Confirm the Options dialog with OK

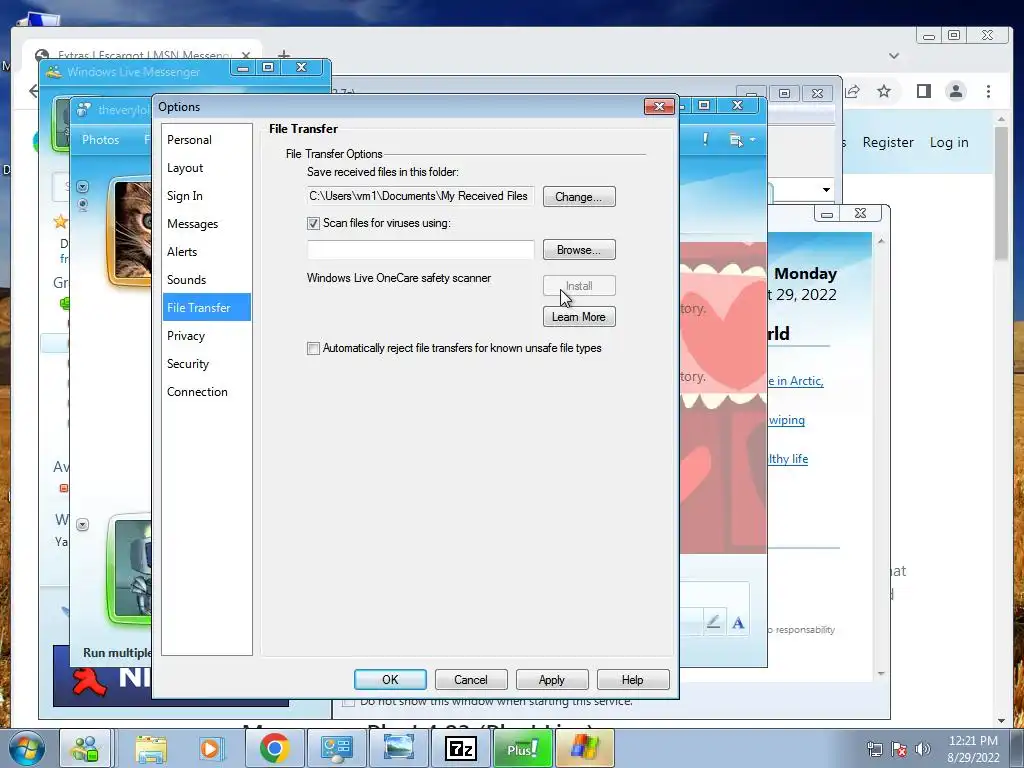pos(390,680)
